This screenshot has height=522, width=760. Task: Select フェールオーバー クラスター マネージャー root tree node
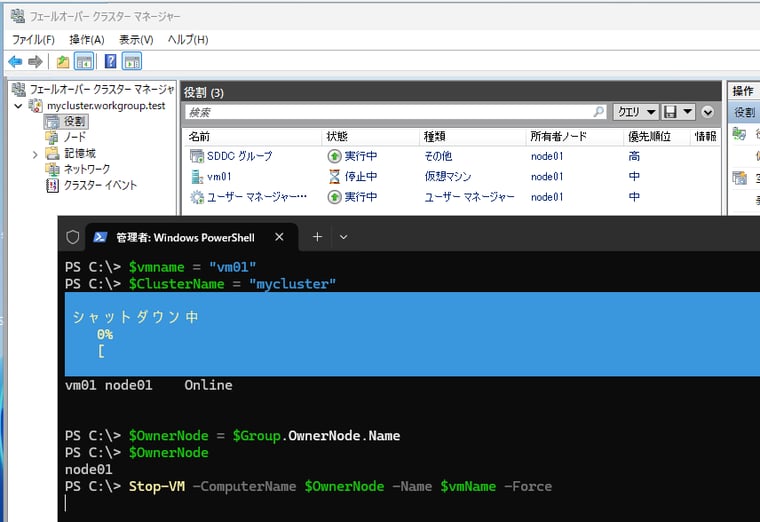point(102,89)
